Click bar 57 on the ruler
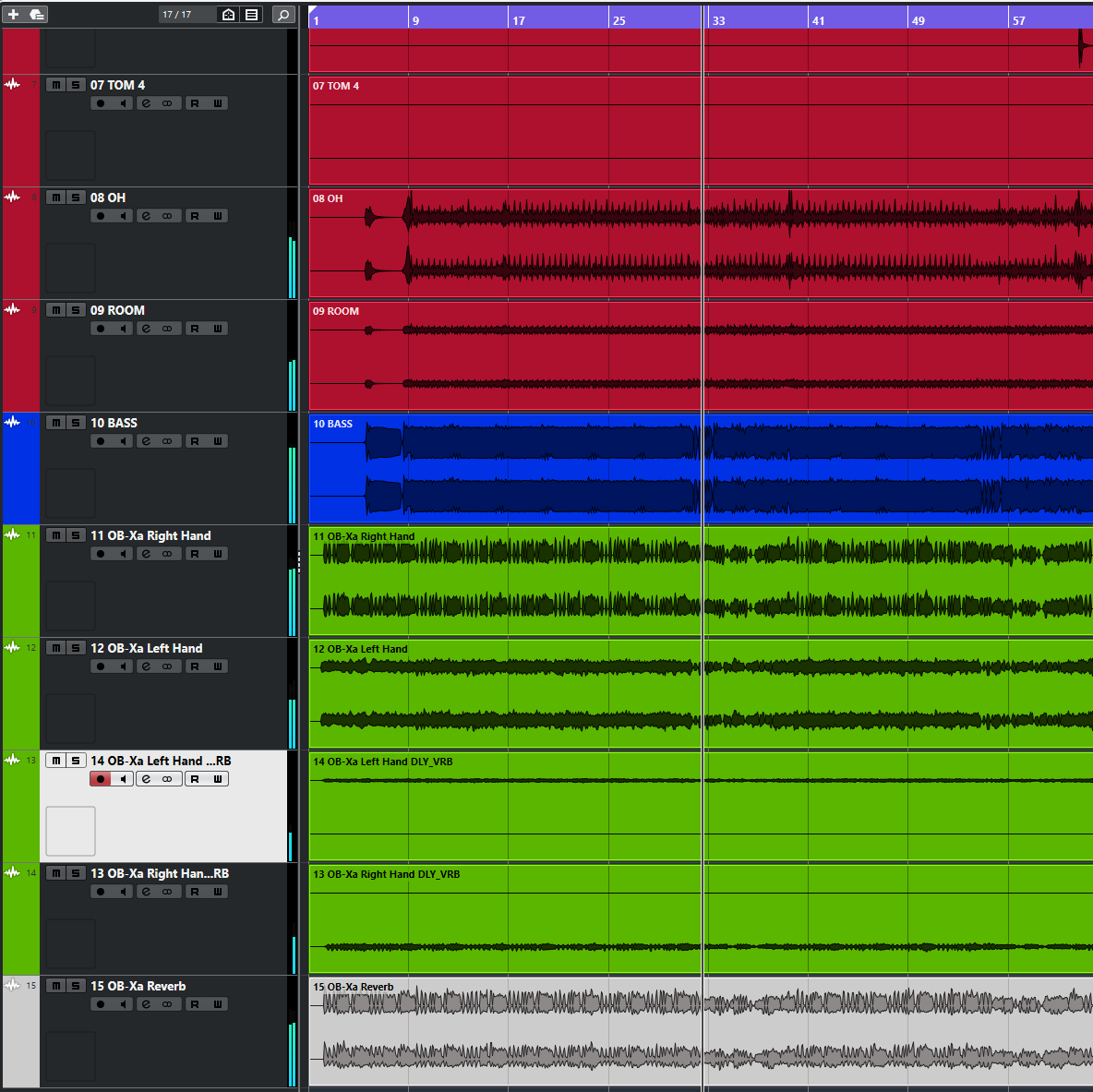This screenshot has height=1092, width=1093. click(x=1018, y=20)
